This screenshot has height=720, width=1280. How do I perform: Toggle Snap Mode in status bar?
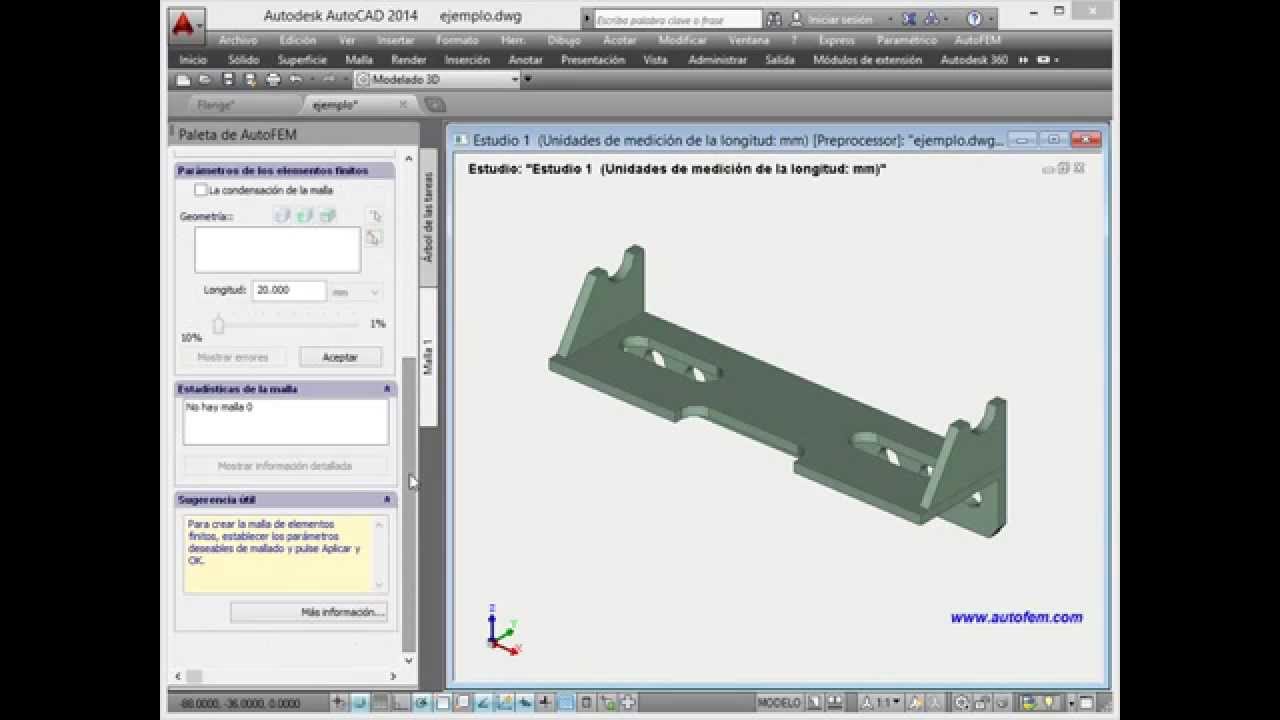click(360, 702)
